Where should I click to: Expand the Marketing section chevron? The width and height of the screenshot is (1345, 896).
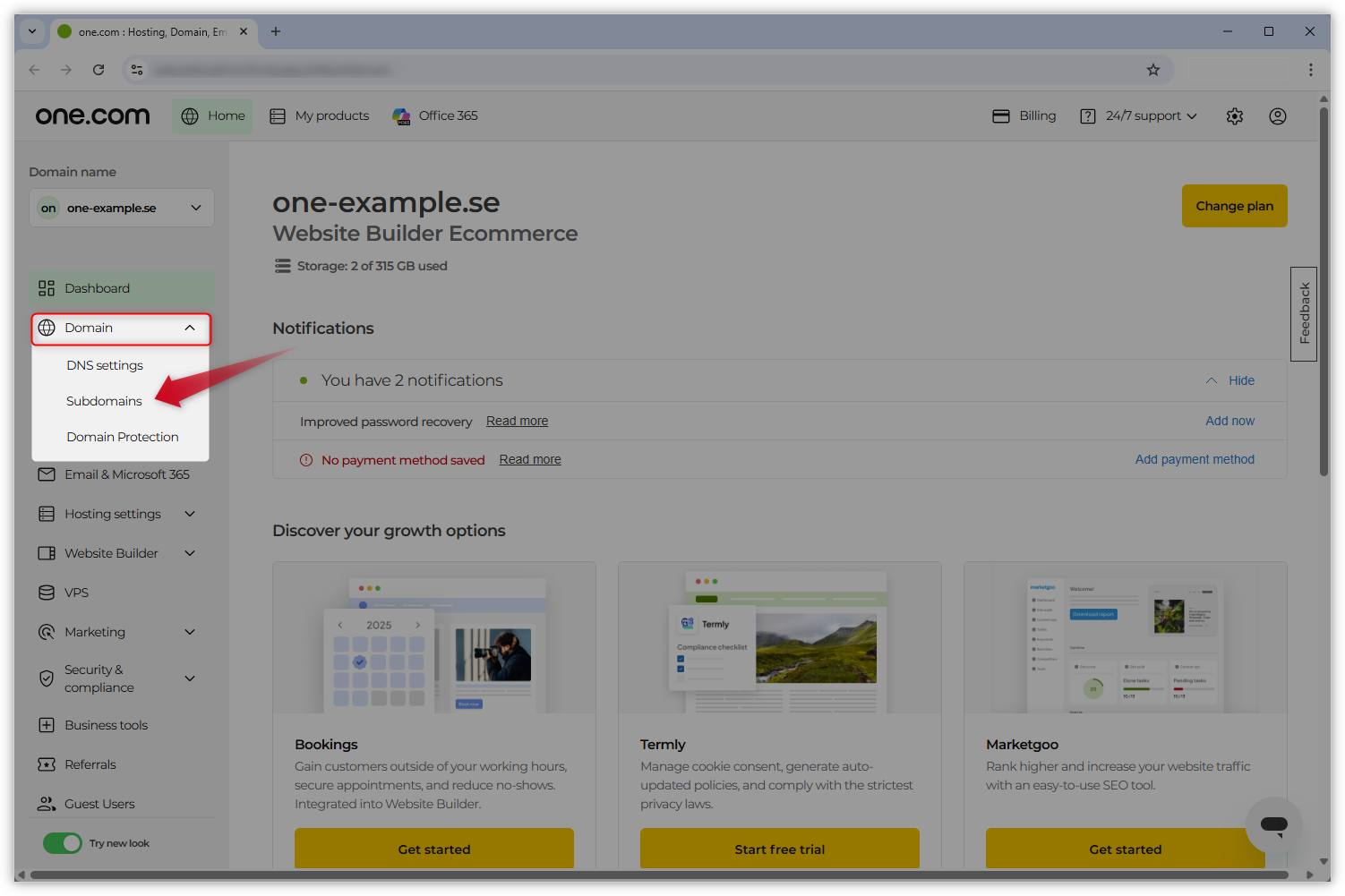tap(190, 632)
